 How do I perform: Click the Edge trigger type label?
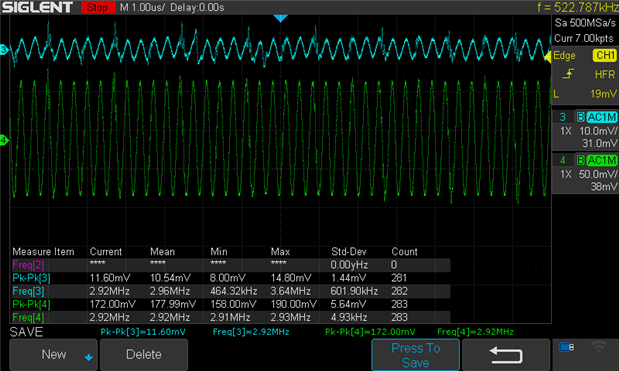564,56
